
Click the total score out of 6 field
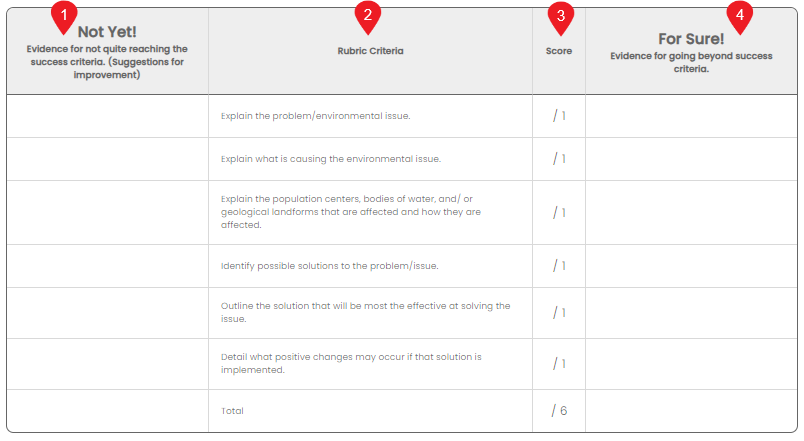pyautogui.click(x=559, y=411)
